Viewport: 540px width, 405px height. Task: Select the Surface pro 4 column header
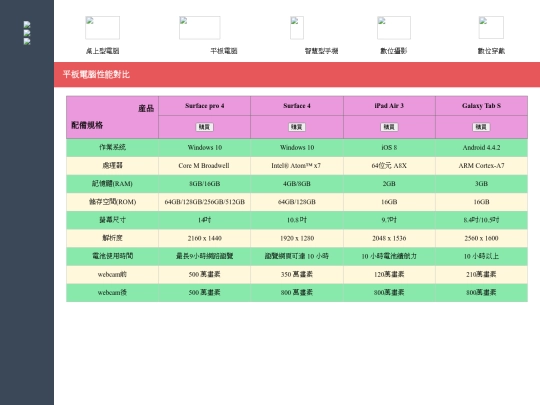(x=205, y=106)
